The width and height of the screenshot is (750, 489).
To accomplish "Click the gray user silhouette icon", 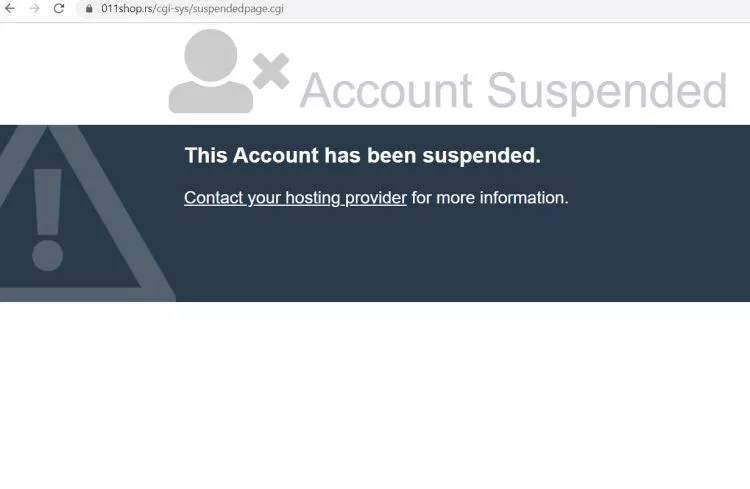I will click(210, 71).
